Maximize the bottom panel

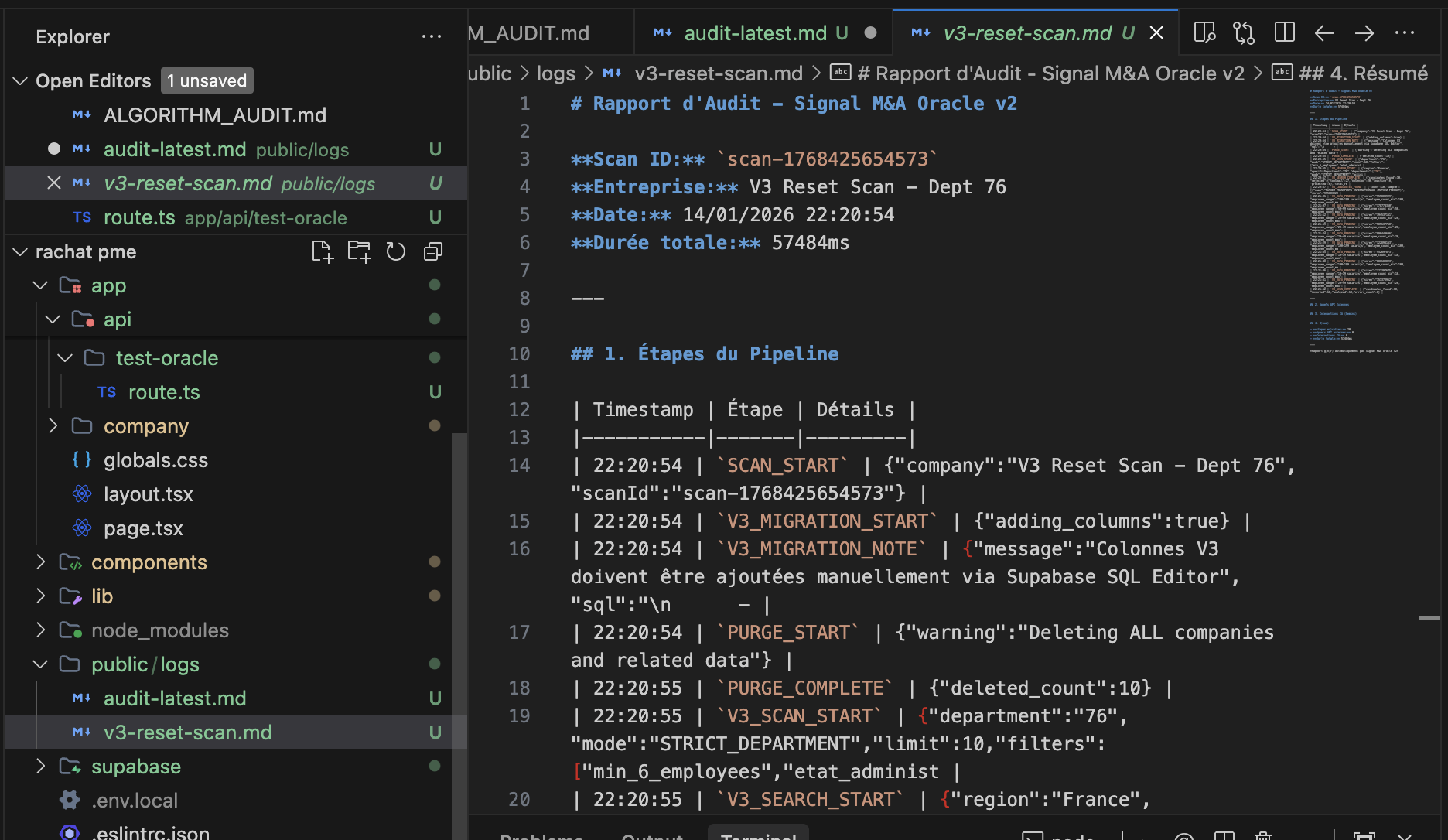coord(1361,835)
